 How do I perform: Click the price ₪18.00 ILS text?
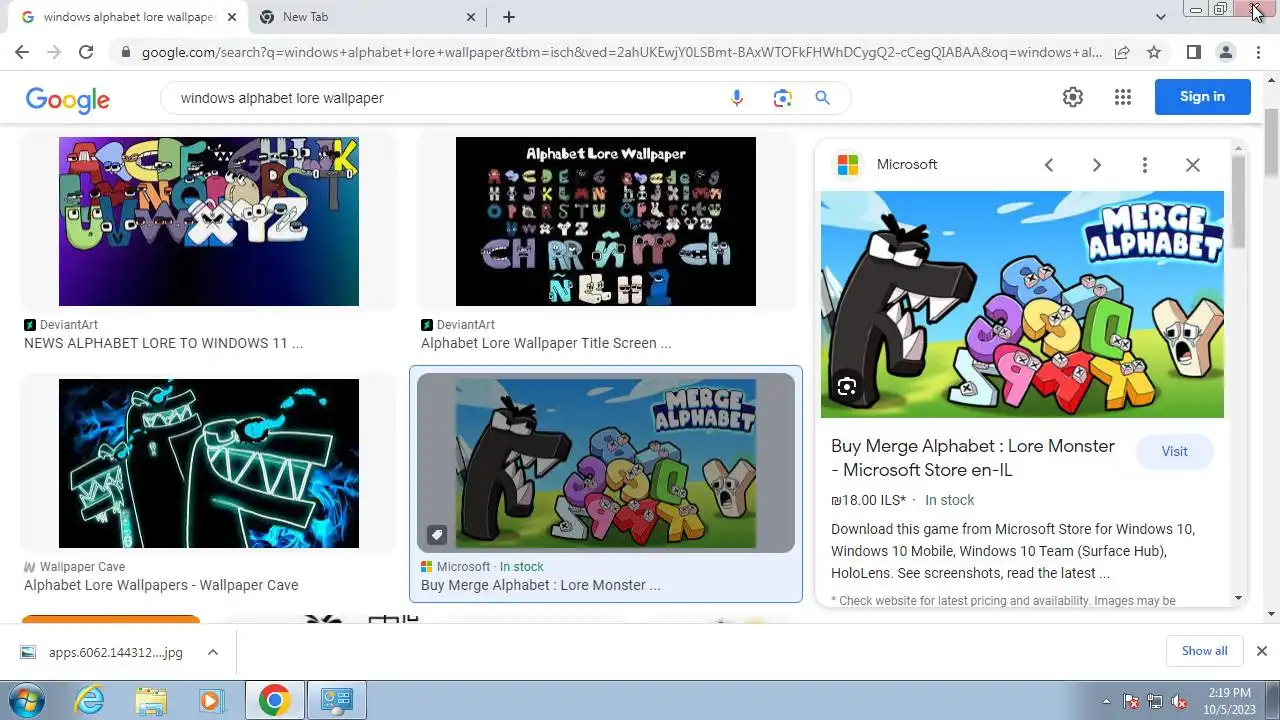point(869,500)
